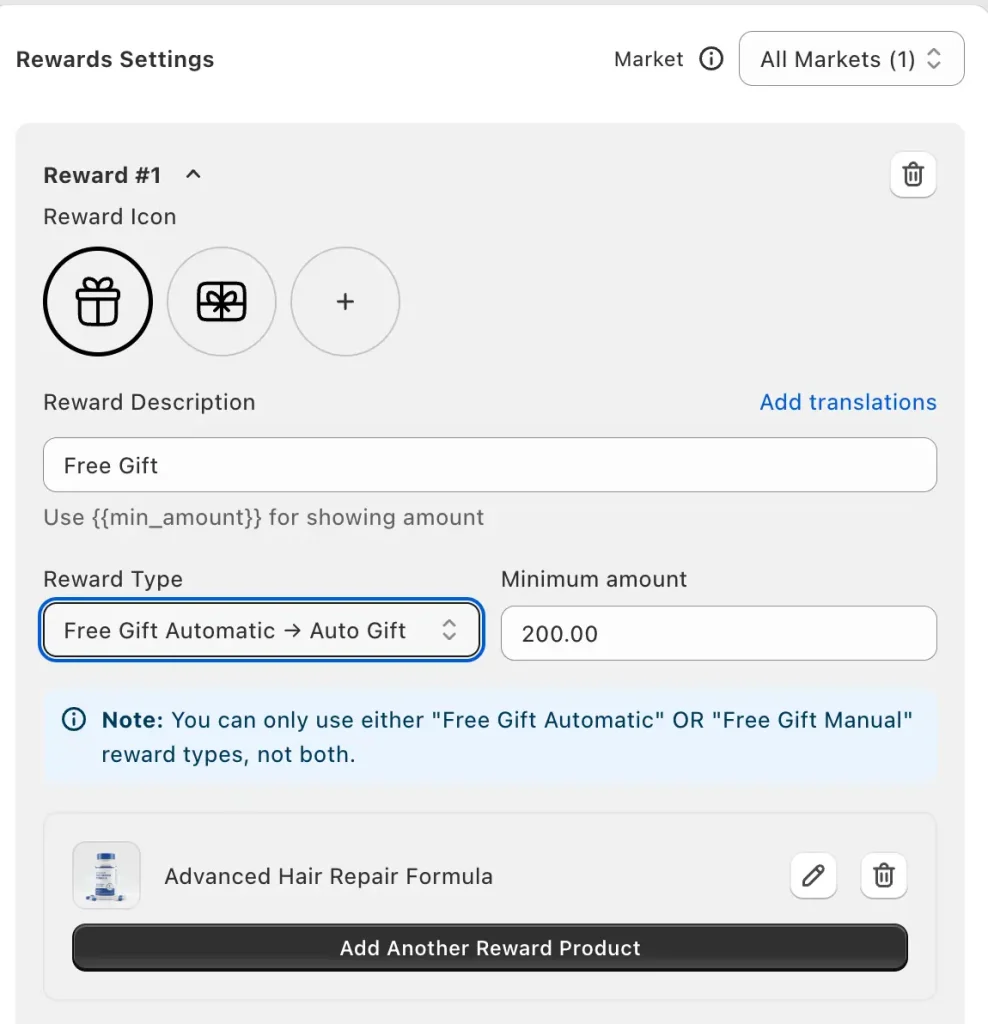This screenshot has height=1024, width=988.
Task: Click the 'Use {{min_amount}}' hint text
Action: 263,518
